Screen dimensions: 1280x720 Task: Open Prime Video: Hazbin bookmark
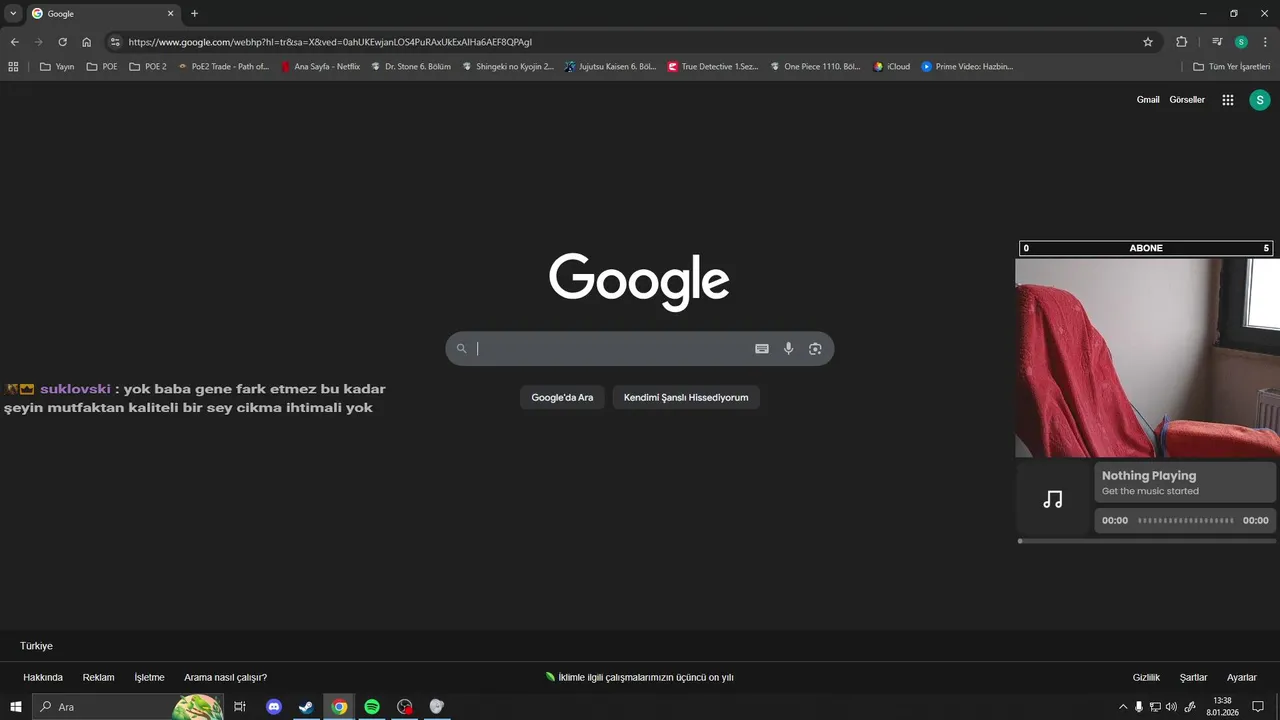pos(967,67)
